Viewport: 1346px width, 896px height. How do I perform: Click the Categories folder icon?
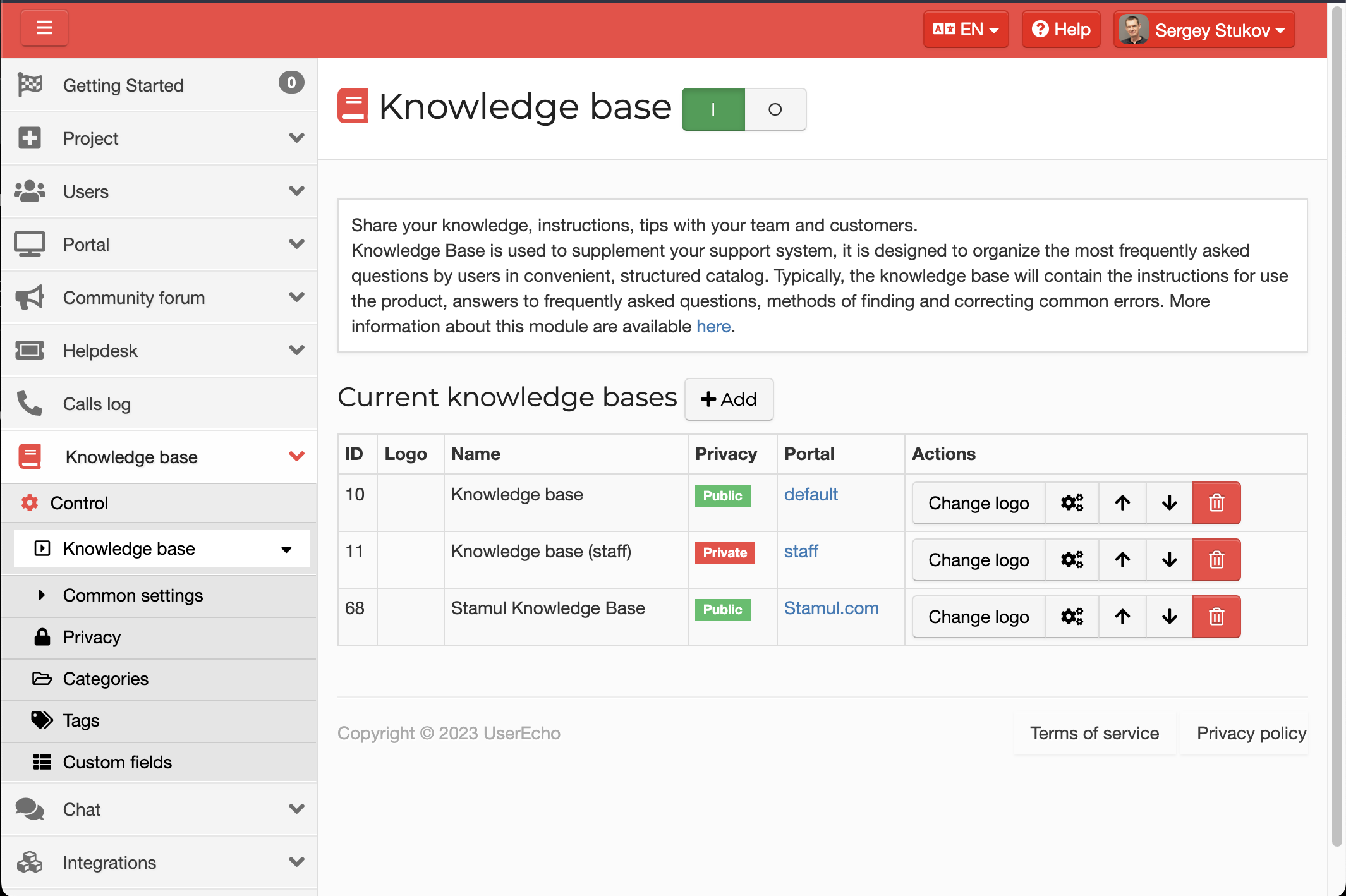[x=42, y=679]
